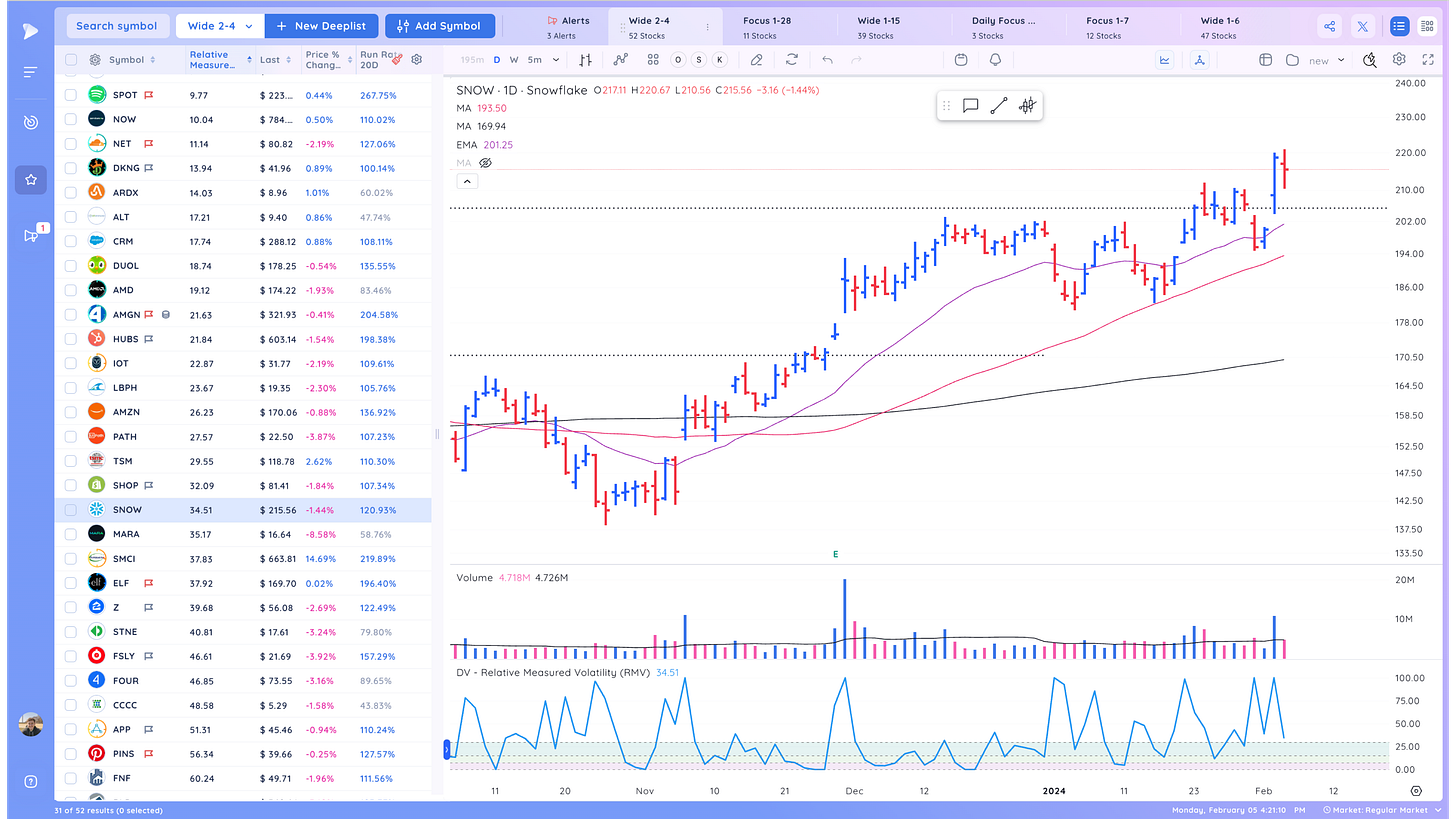1456x819 pixels.
Task: Add a comment annotation from the floating toolbar
Action: coord(970,105)
